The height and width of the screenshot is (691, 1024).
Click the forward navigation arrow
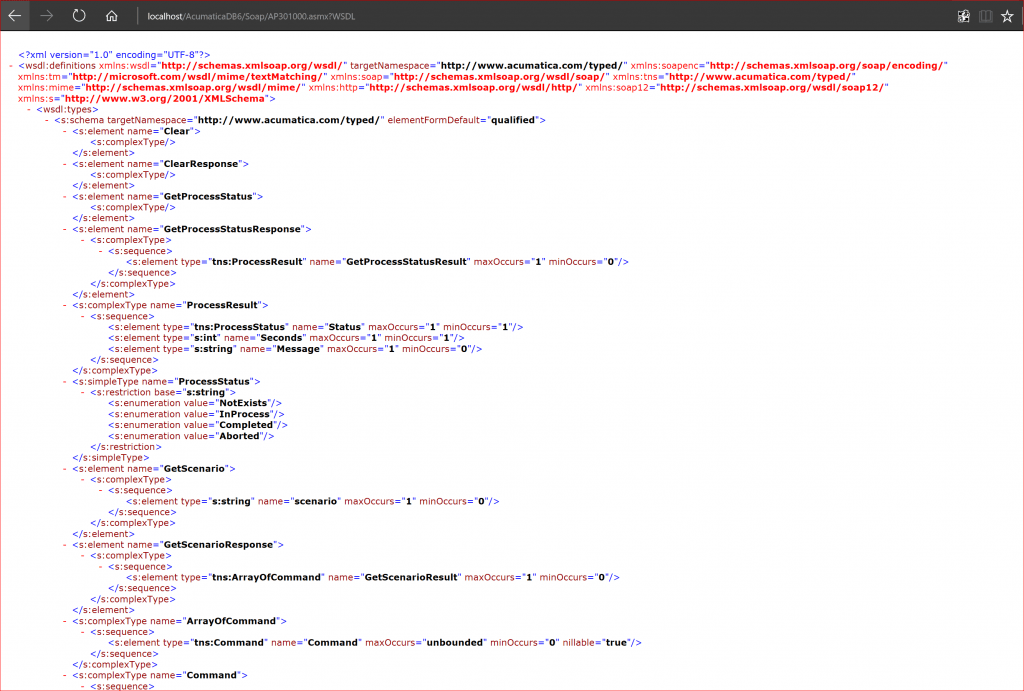point(46,16)
